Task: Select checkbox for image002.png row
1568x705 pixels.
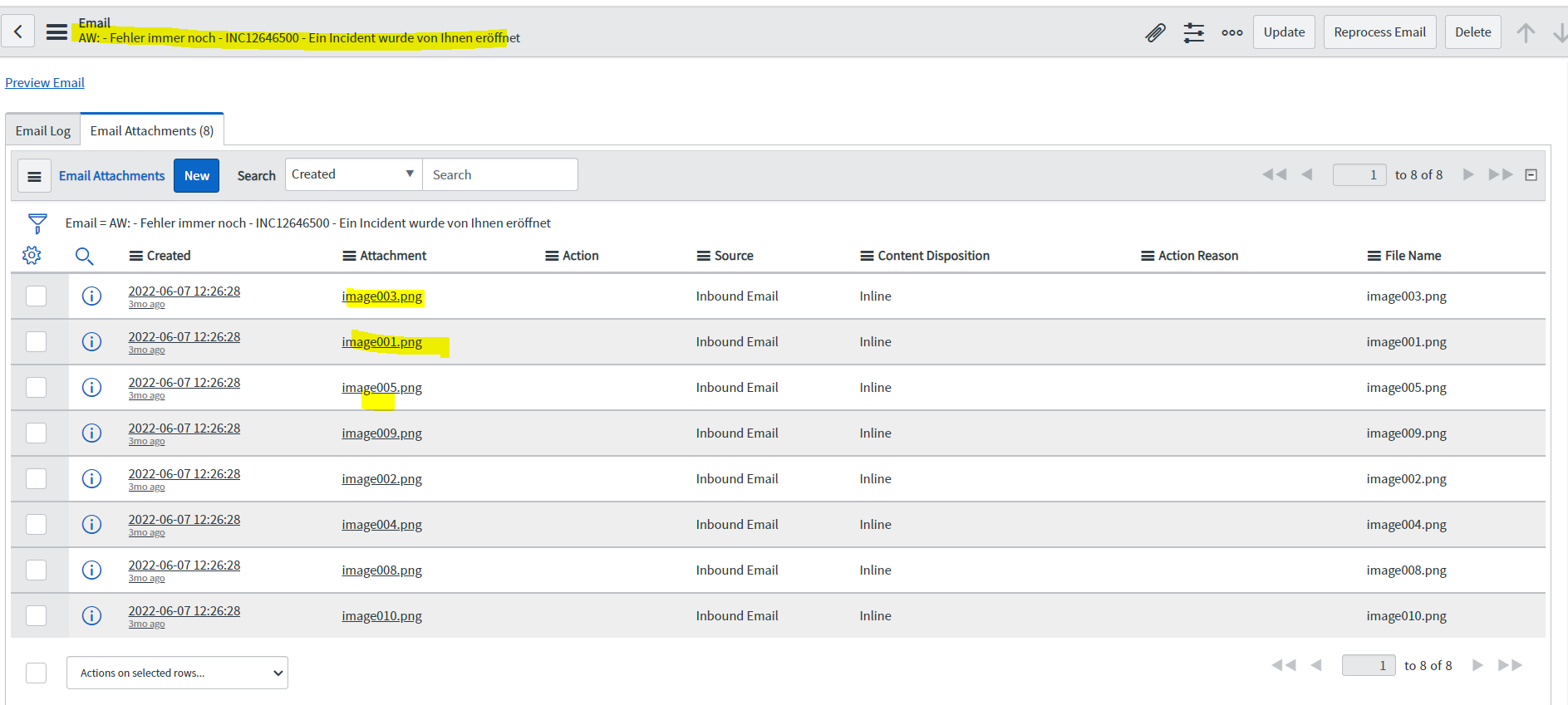Action: tap(36, 478)
